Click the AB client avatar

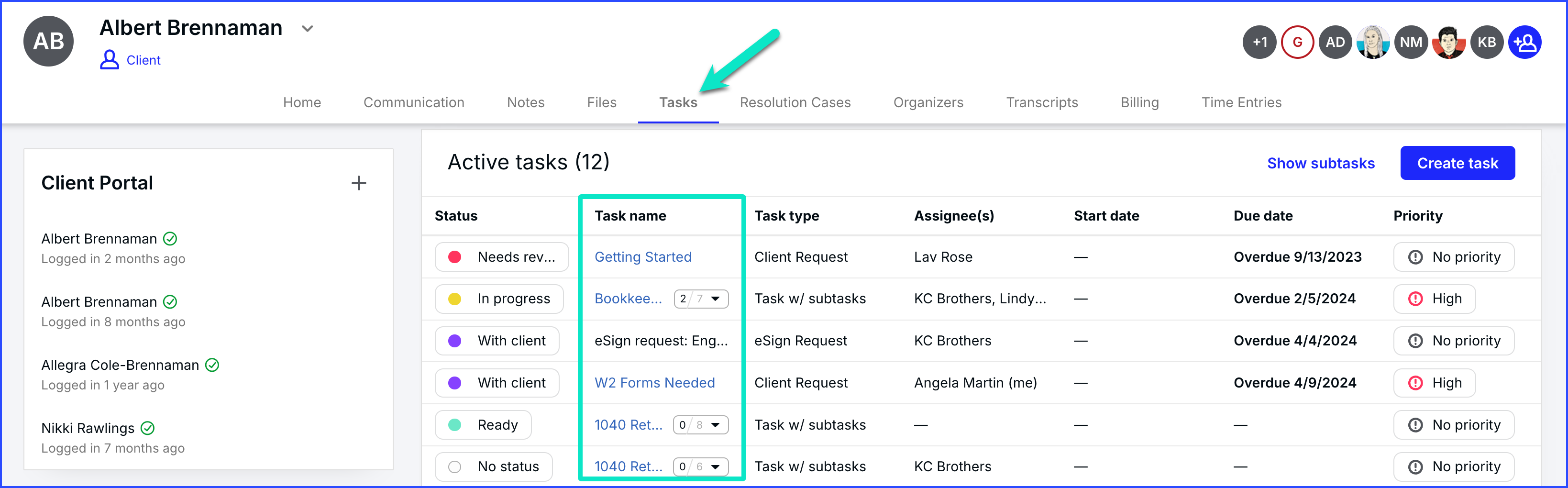[49, 41]
